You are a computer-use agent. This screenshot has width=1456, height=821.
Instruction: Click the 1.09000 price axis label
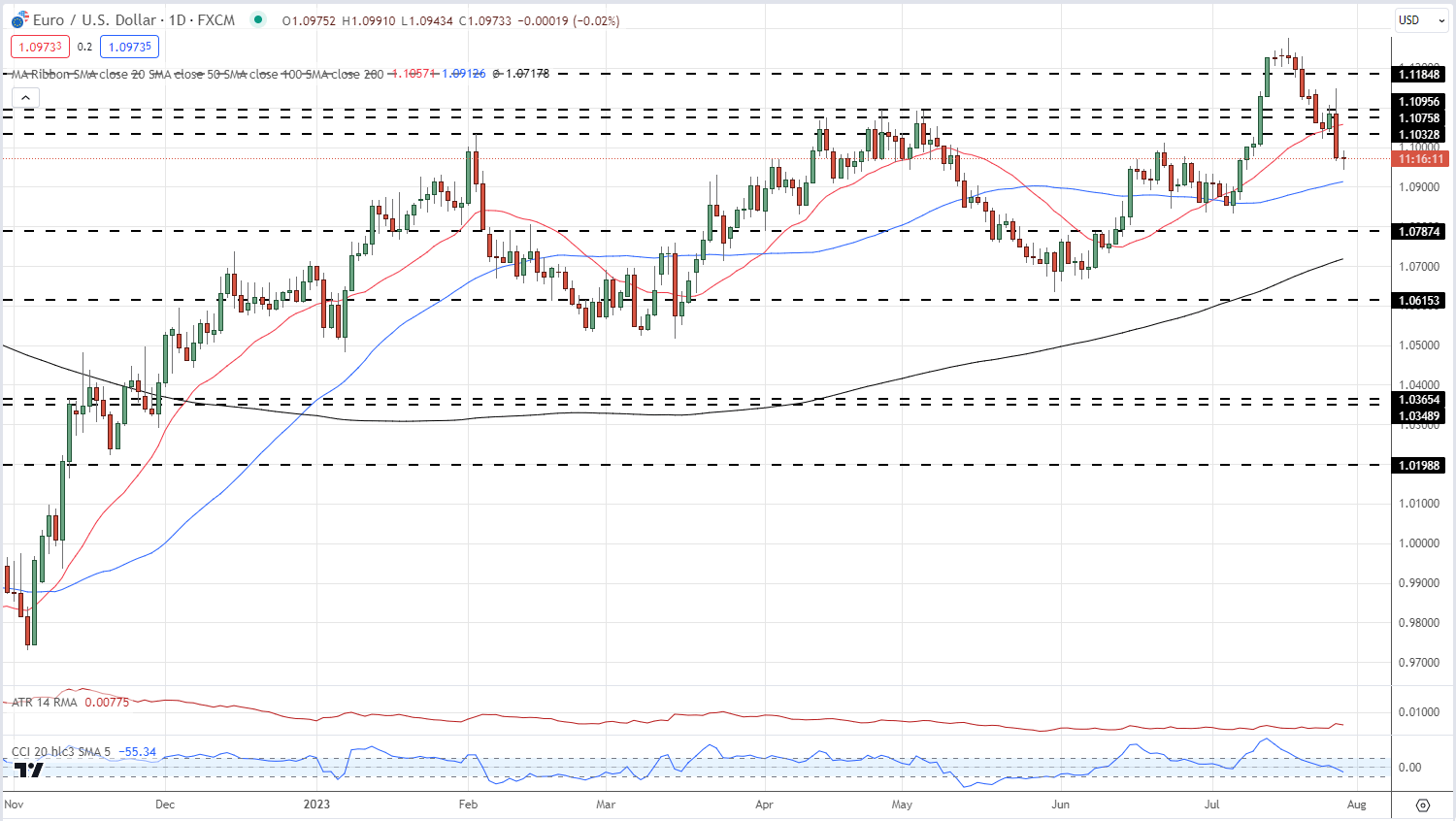[1418, 187]
